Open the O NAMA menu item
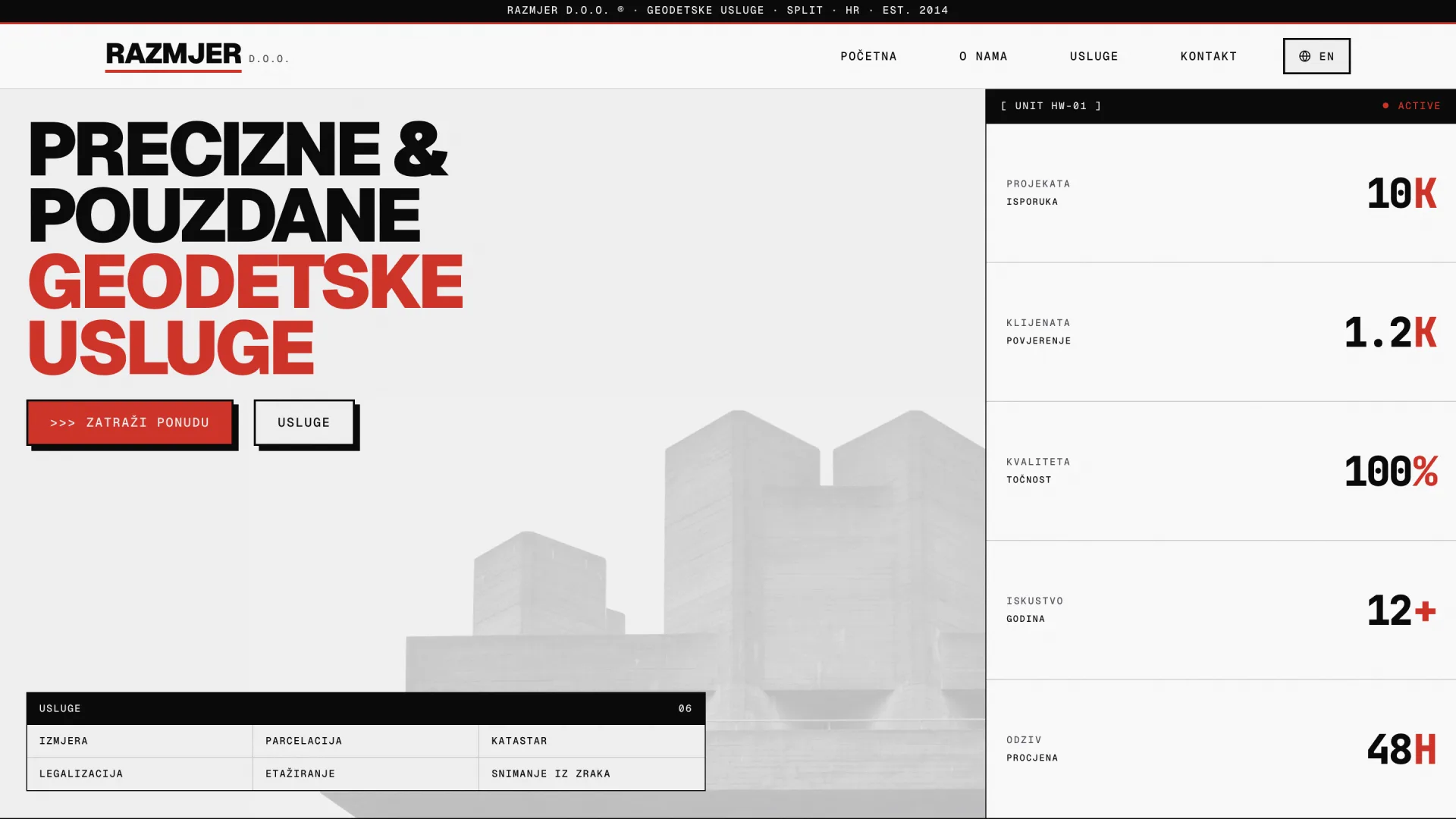The height and width of the screenshot is (819, 1456). click(983, 56)
